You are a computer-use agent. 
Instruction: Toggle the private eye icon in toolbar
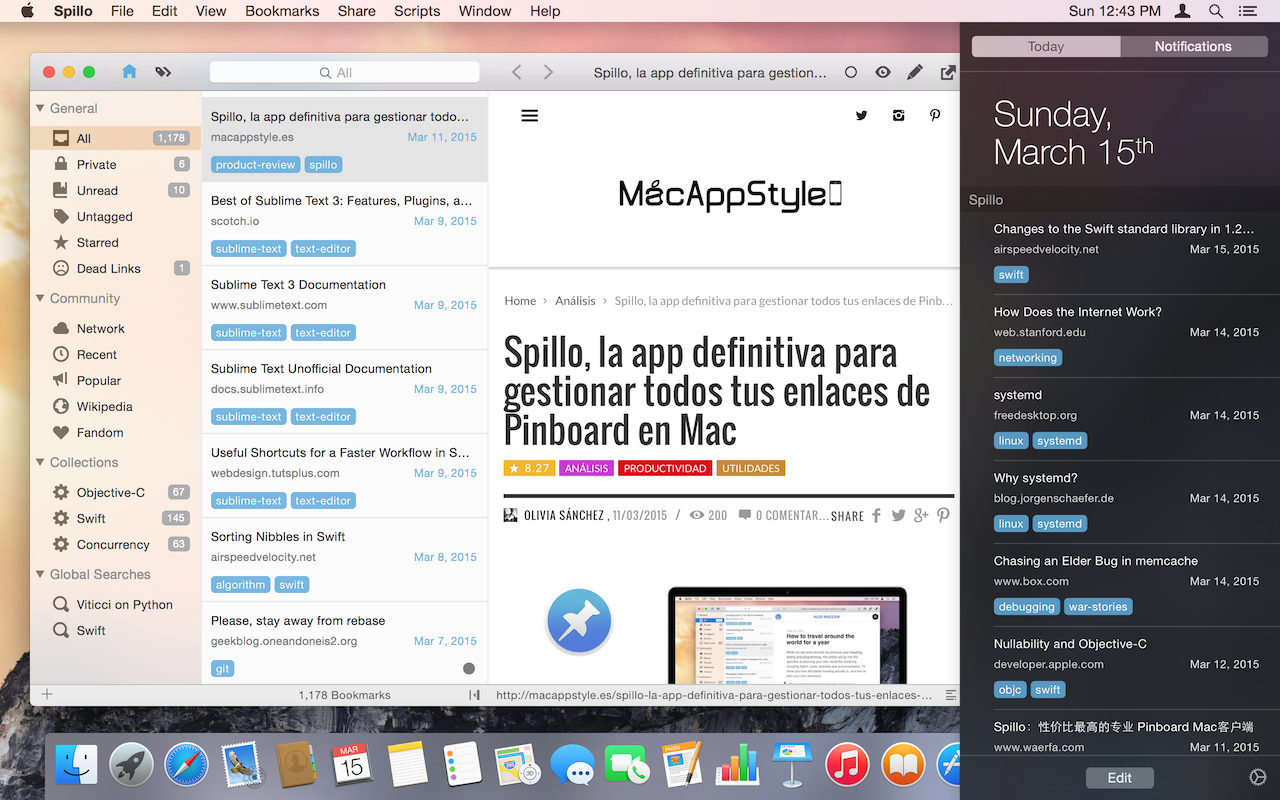click(883, 72)
